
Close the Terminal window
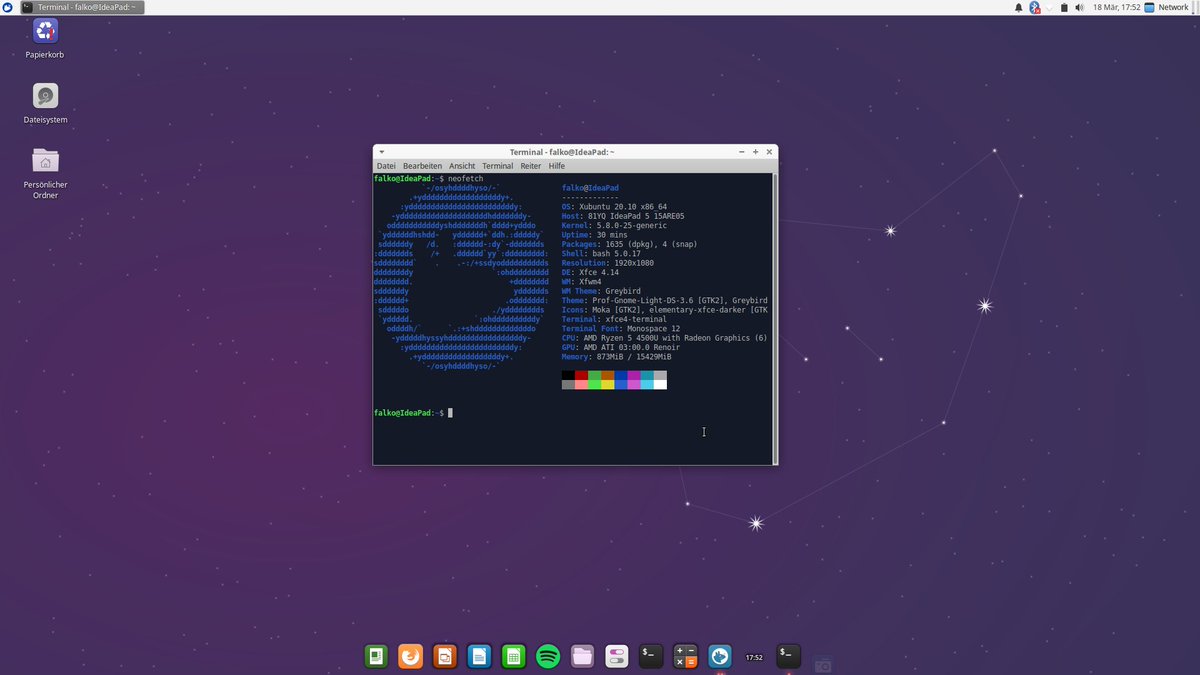[769, 152]
